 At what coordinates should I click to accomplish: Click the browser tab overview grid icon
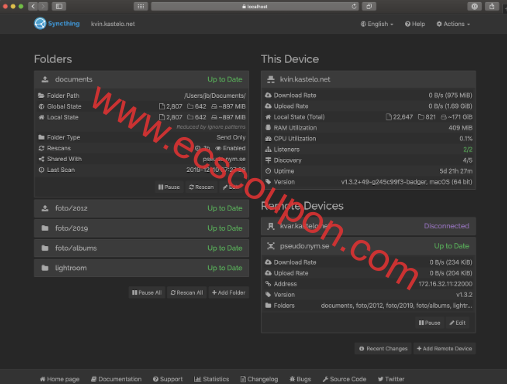141,6
